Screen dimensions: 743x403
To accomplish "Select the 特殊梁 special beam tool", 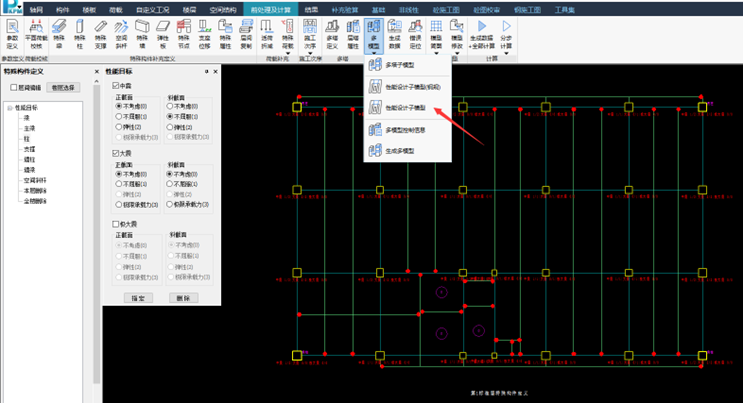I will point(59,34).
